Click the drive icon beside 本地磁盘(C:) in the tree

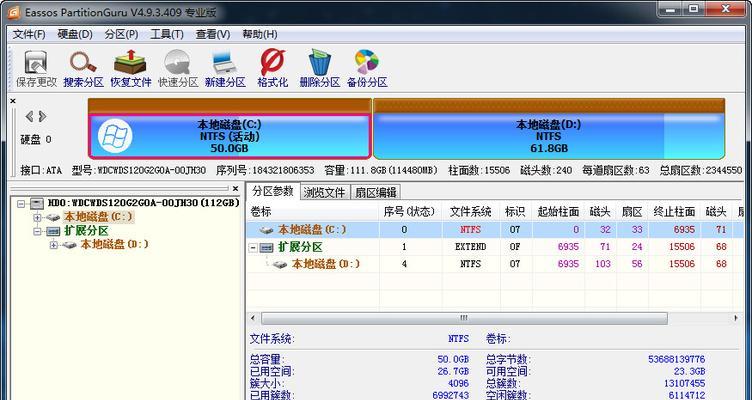(x=53, y=217)
